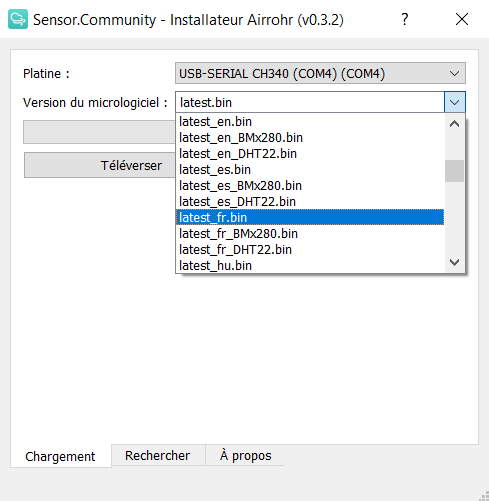
Task: Open the Platine board dropdown
Action: pos(320,73)
